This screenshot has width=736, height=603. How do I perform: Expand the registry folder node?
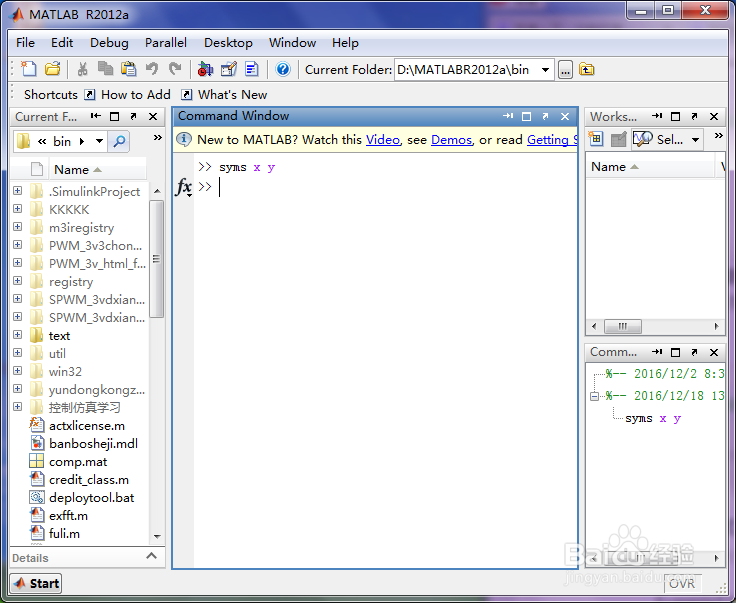pyautogui.click(x=17, y=281)
